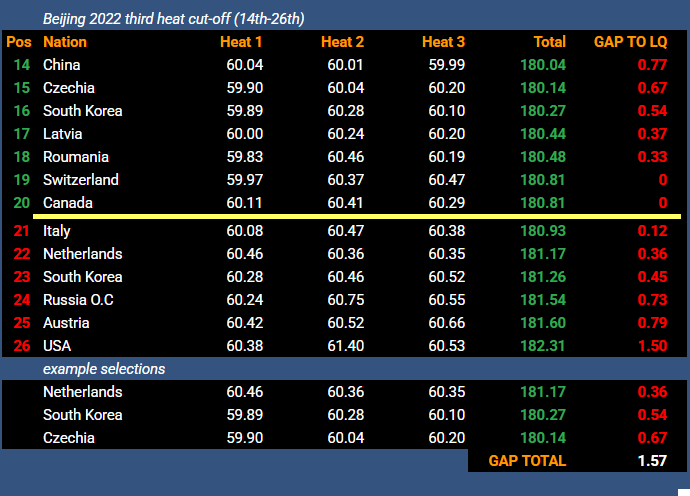This screenshot has height=496, width=690.
Task: Select the Heat 1 column header
Action: click(x=241, y=42)
